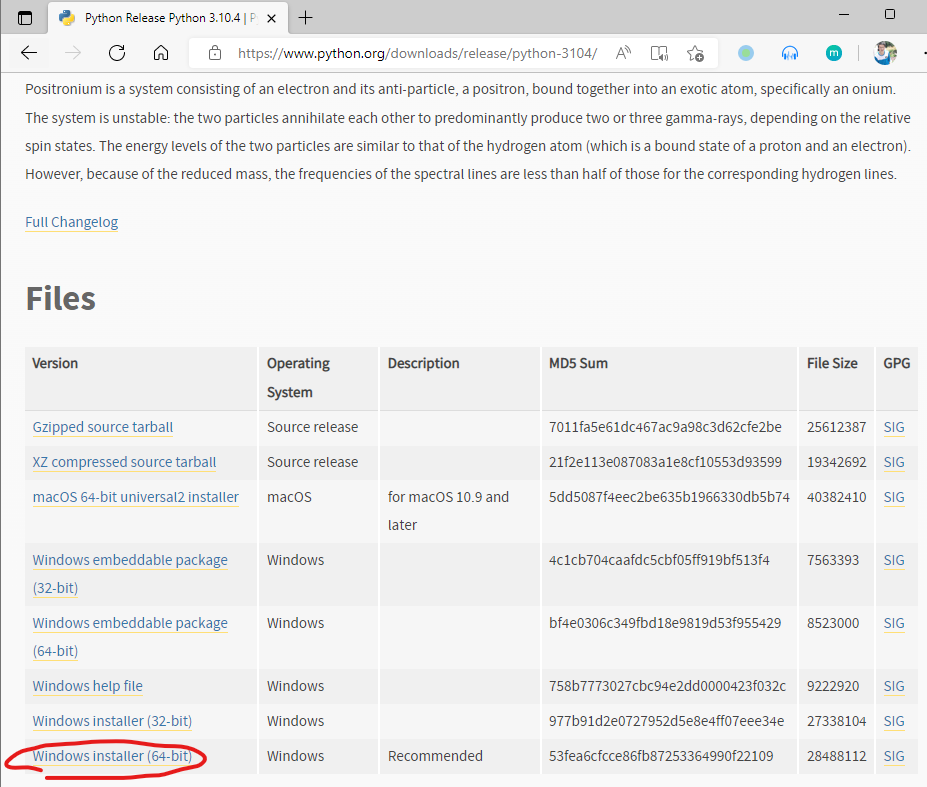Open SIG link for Windows installer (64-bit)

point(894,756)
